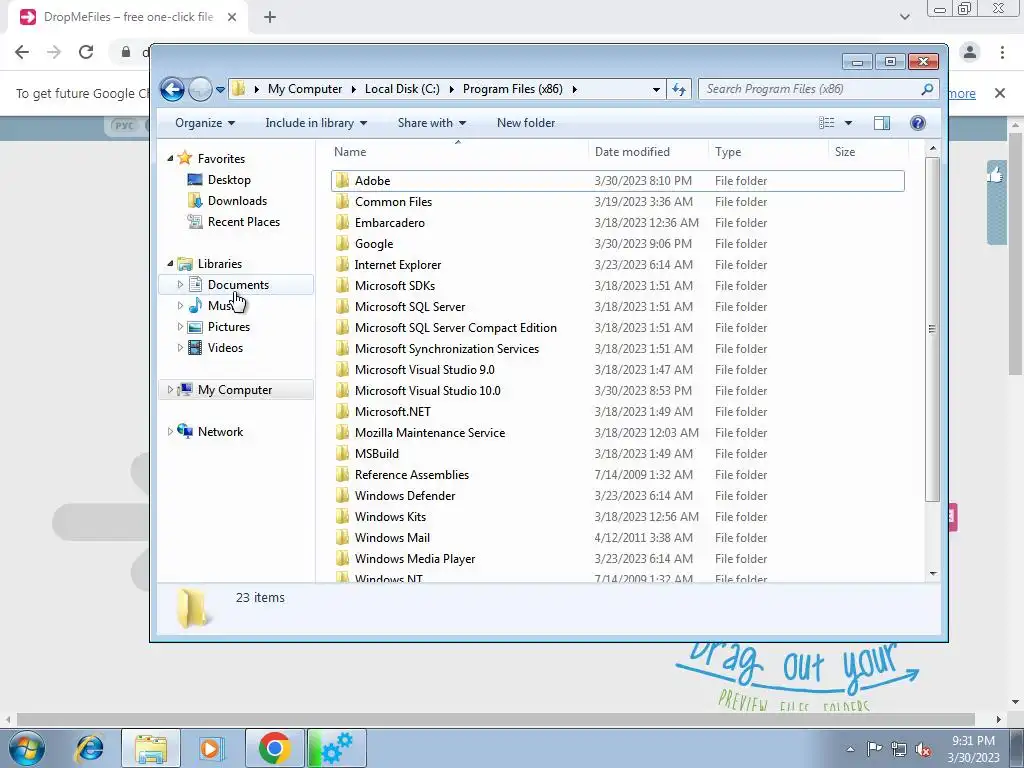Sort by the Type column header
Viewport: 1024px width, 768px height.
(768, 152)
